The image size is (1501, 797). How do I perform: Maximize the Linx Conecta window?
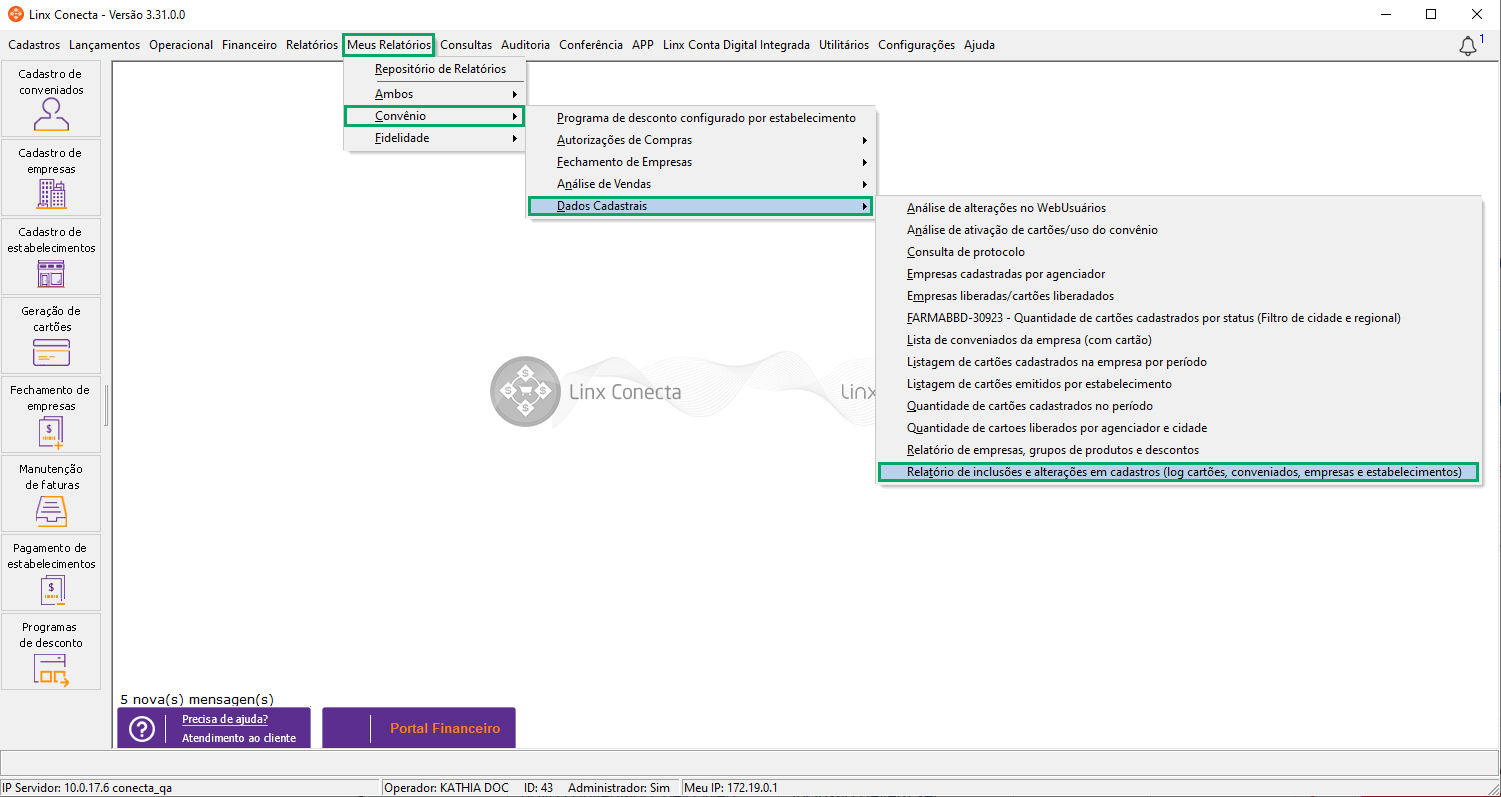click(1431, 15)
